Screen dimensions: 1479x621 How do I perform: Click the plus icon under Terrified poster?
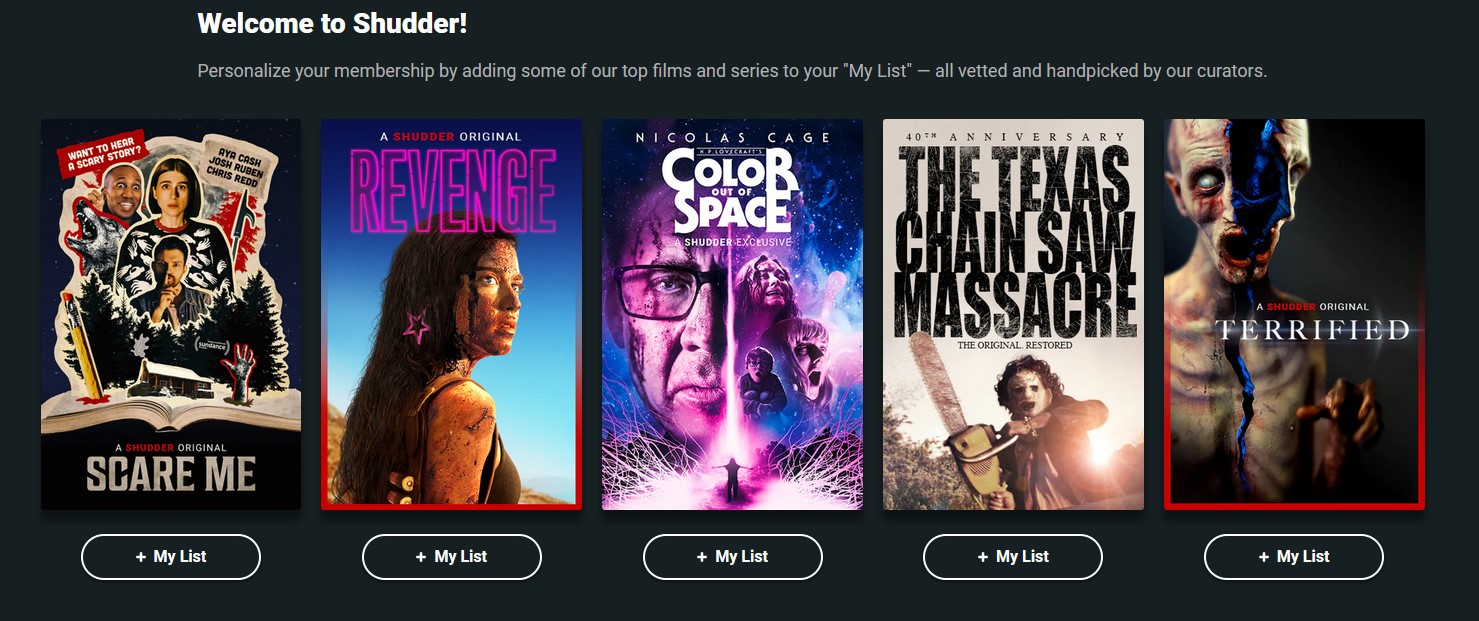click(1264, 557)
